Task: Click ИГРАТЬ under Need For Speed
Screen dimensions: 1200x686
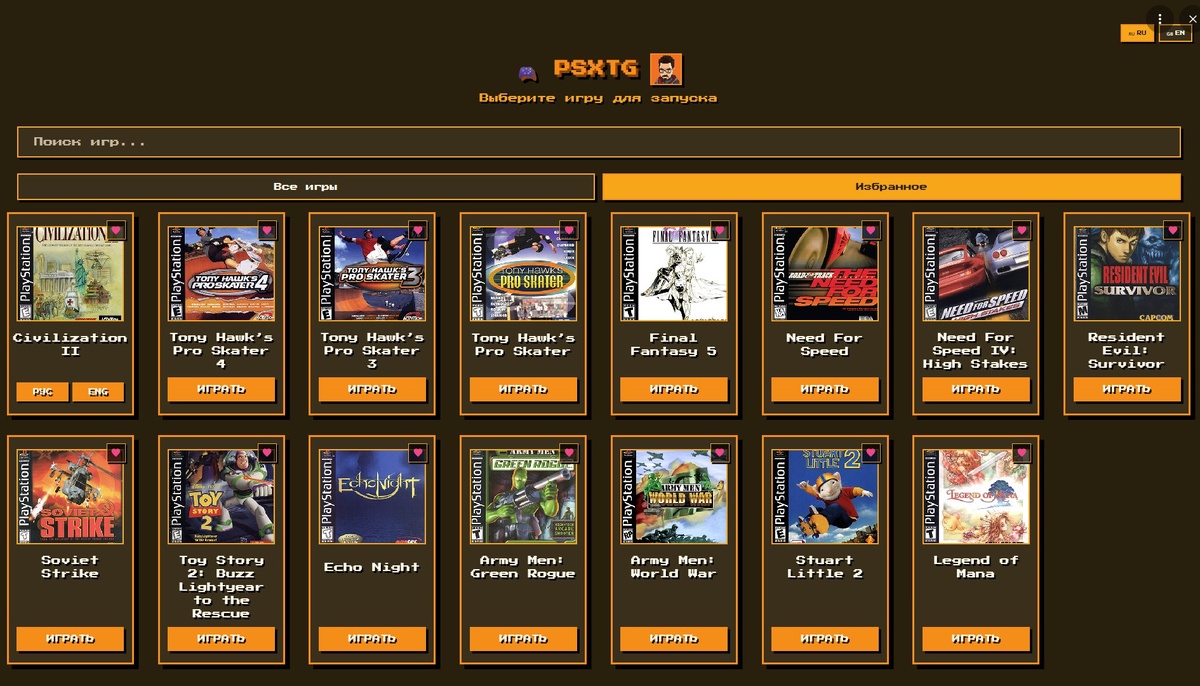Action: [825, 389]
